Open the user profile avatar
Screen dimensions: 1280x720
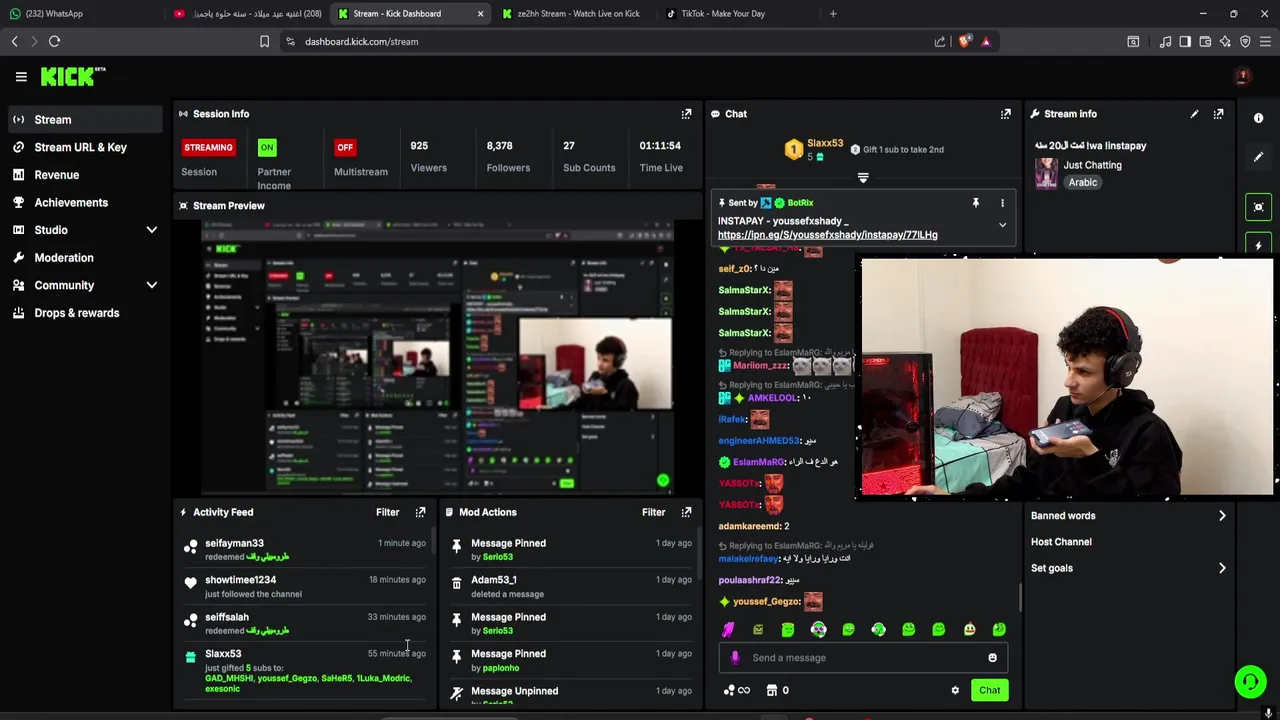1242,77
